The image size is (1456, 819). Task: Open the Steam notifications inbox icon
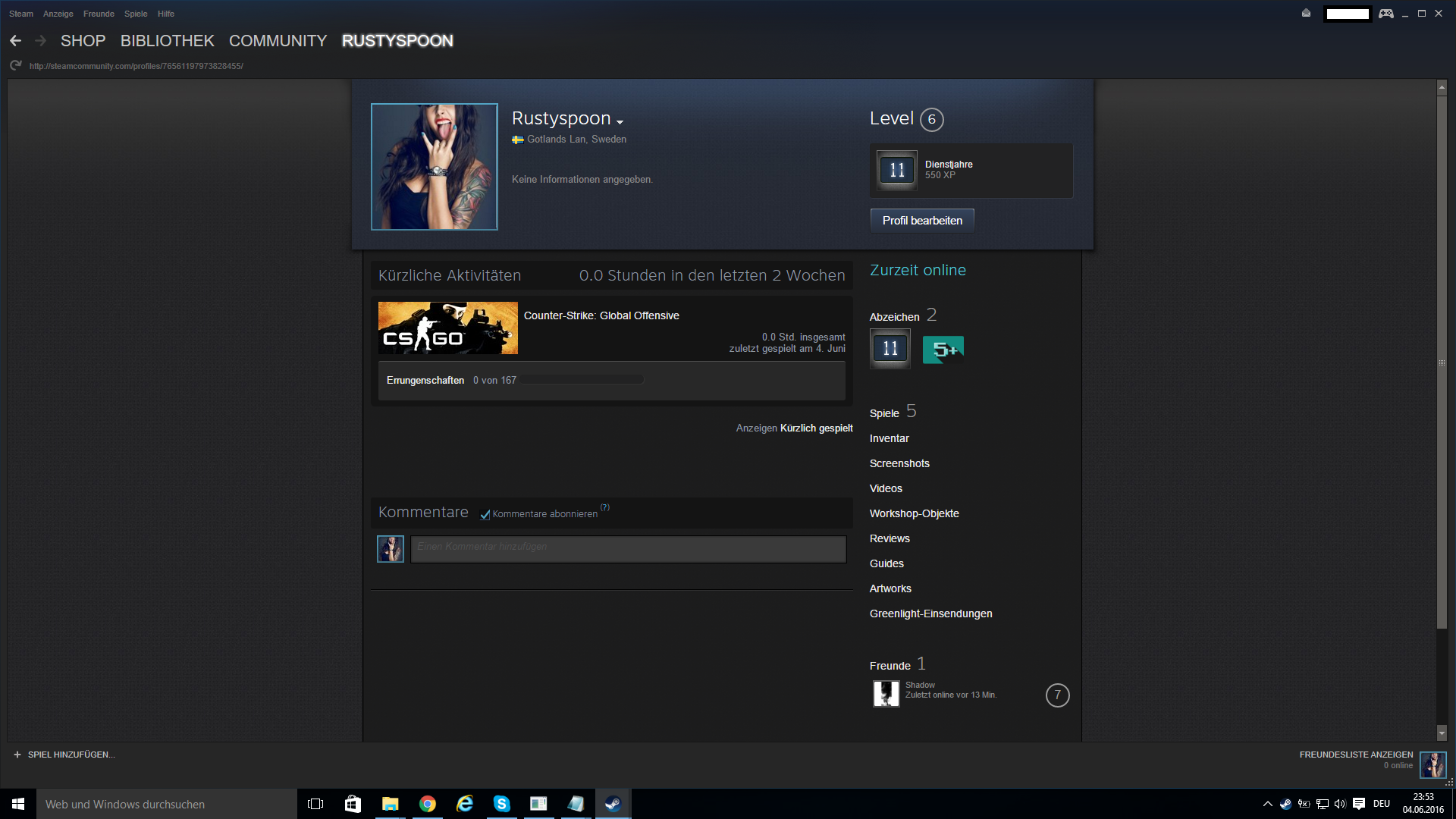coord(1306,13)
